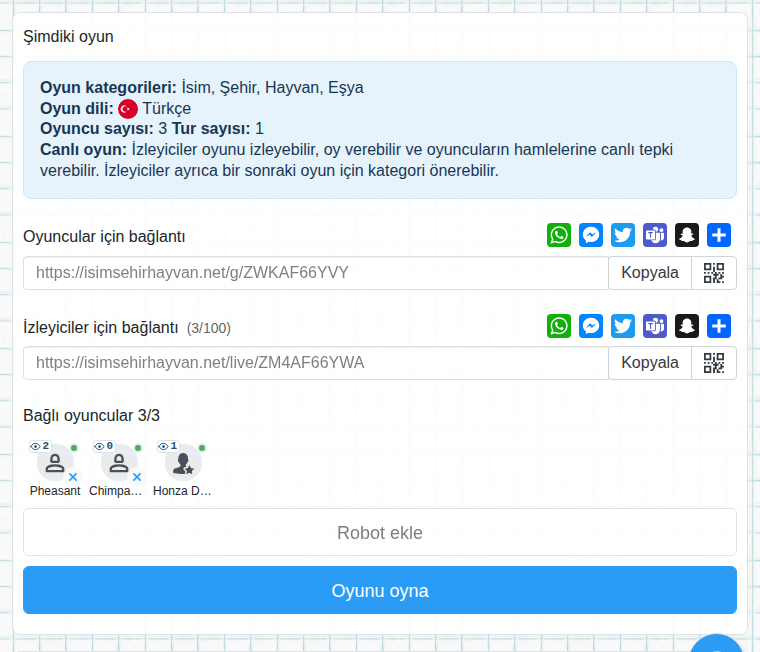Copy the players link with Kopyala
Viewport: 760px width, 652px height.
coord(650,273)
